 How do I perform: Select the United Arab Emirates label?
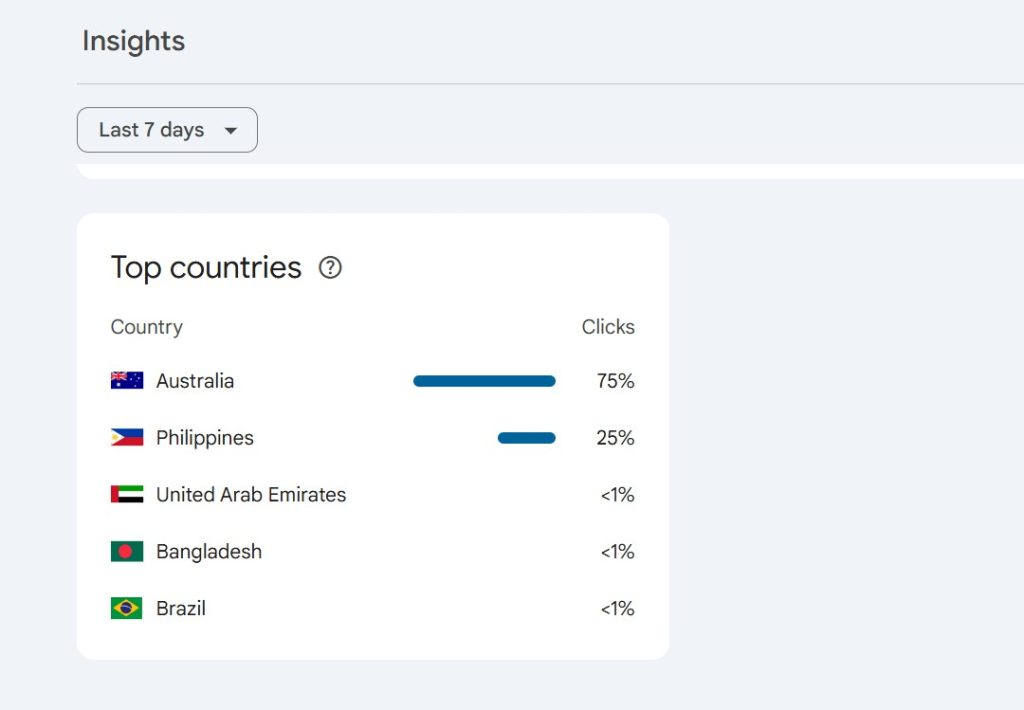(251, 495)
